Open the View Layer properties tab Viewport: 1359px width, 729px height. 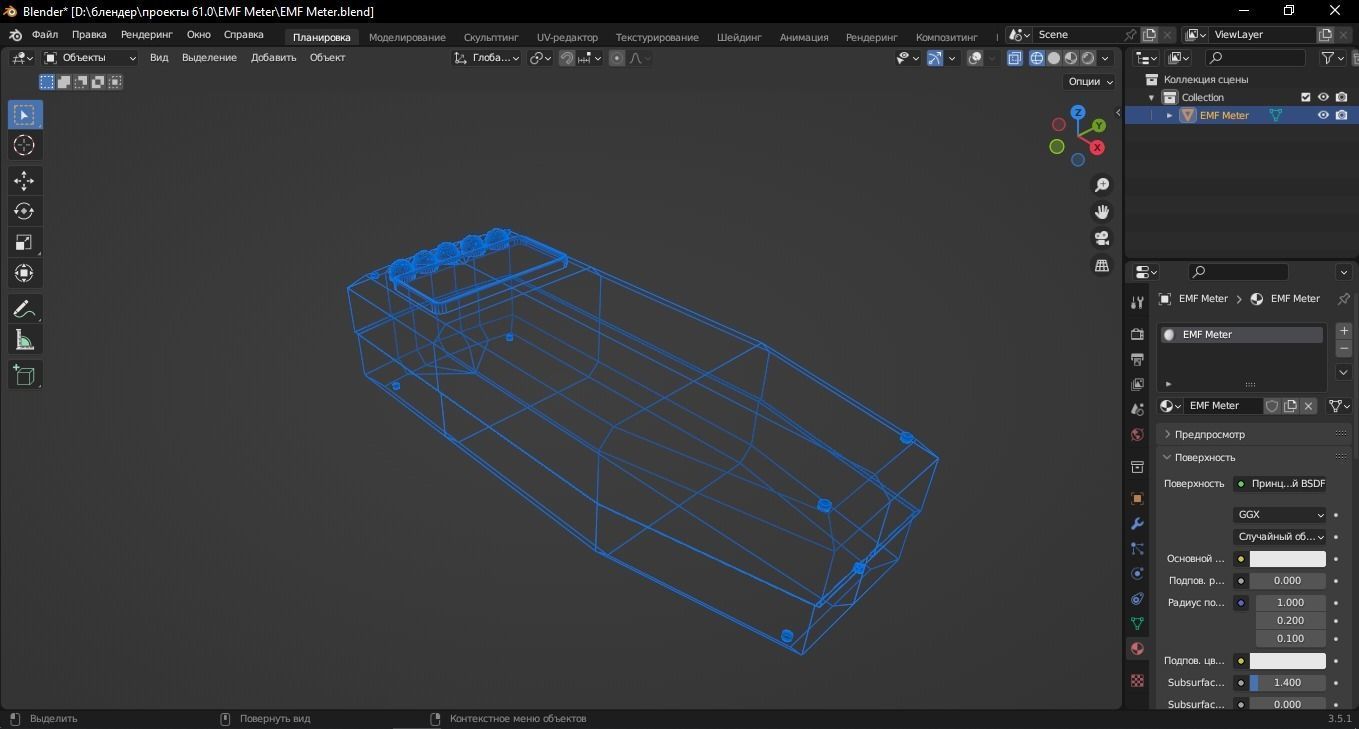1137,384
